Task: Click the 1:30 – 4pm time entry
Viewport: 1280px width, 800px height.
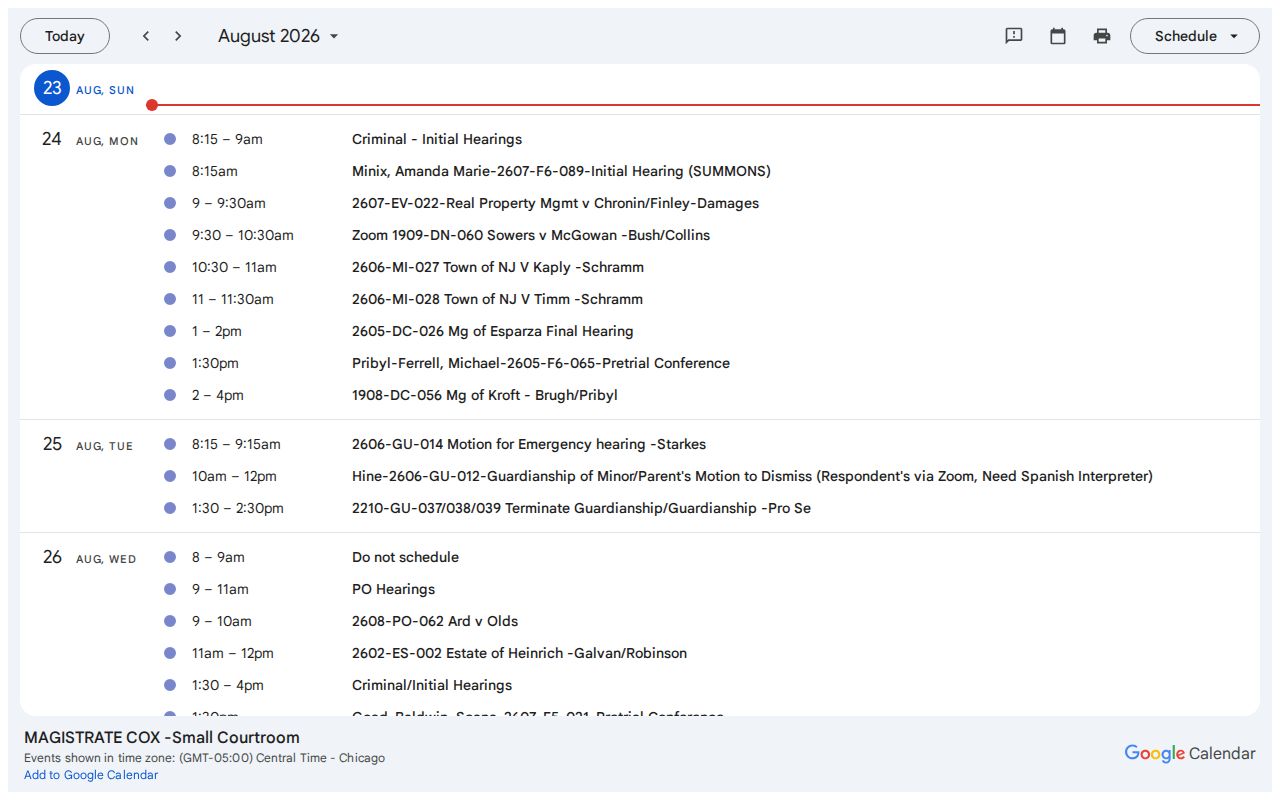Action: (228, 685)
